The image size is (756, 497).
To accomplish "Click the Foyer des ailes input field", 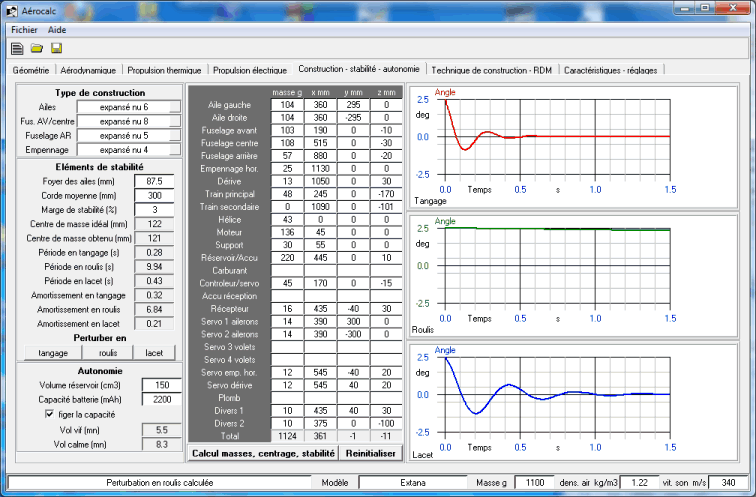I will 154,181.
